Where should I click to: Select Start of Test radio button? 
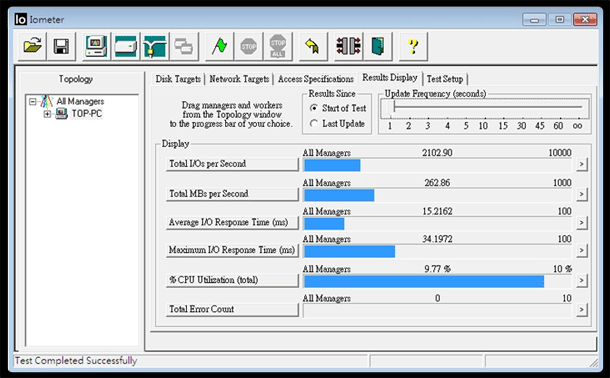[314, 108]
